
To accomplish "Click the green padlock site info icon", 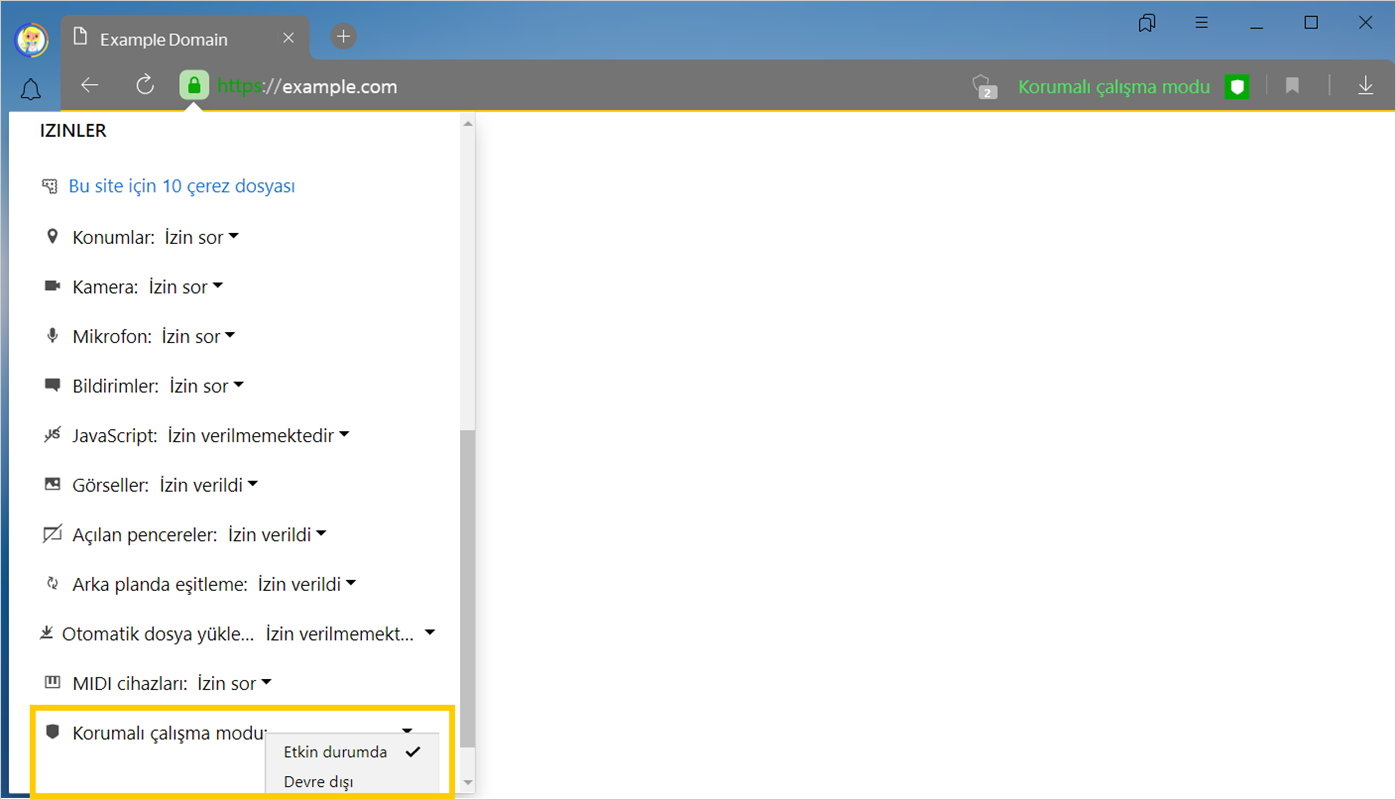I will (x=194, y=86).
